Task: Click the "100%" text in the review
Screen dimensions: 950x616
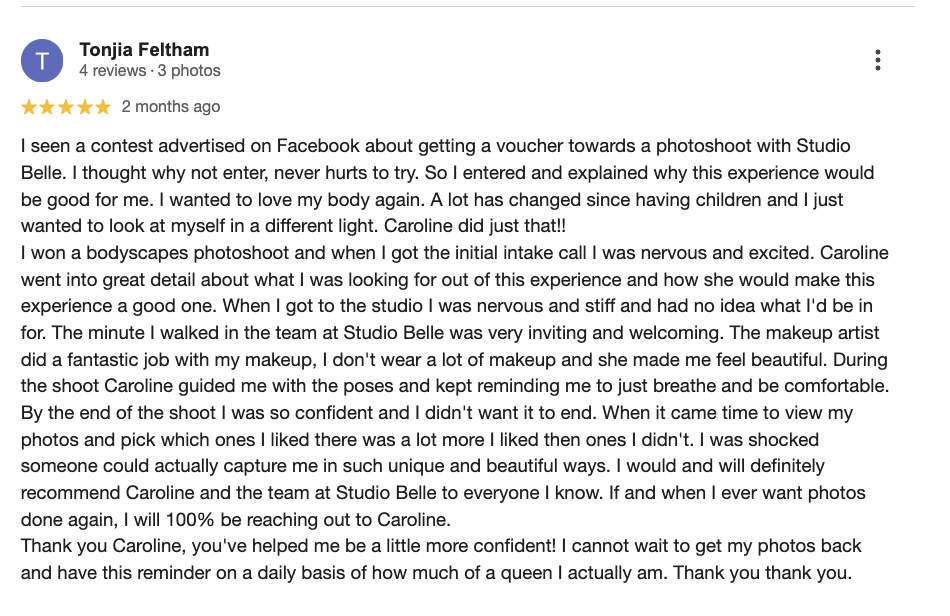Action: [190, 520]
